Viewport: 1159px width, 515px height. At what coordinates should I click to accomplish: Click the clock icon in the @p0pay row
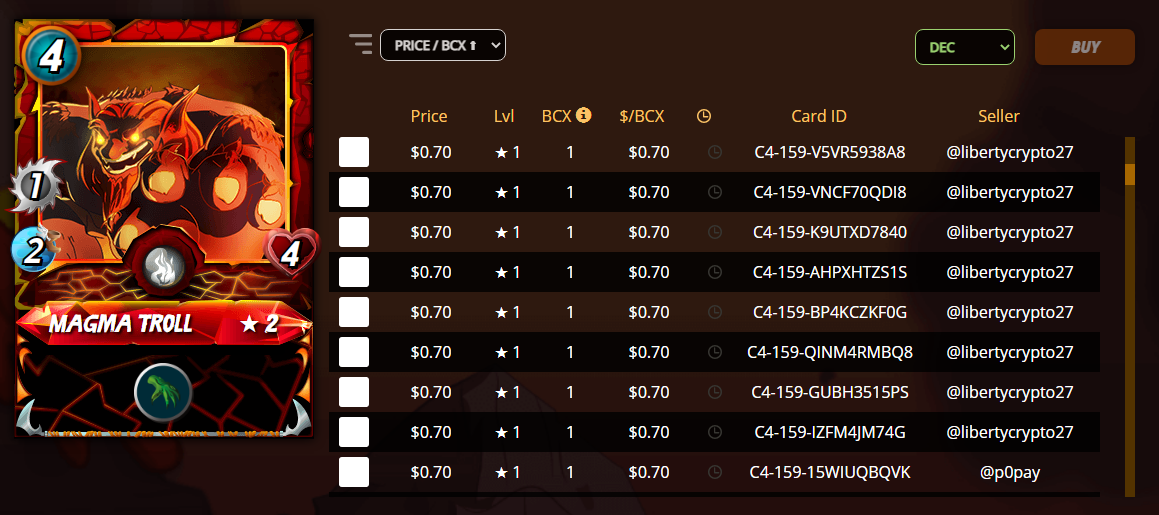(x=715, y=471)
